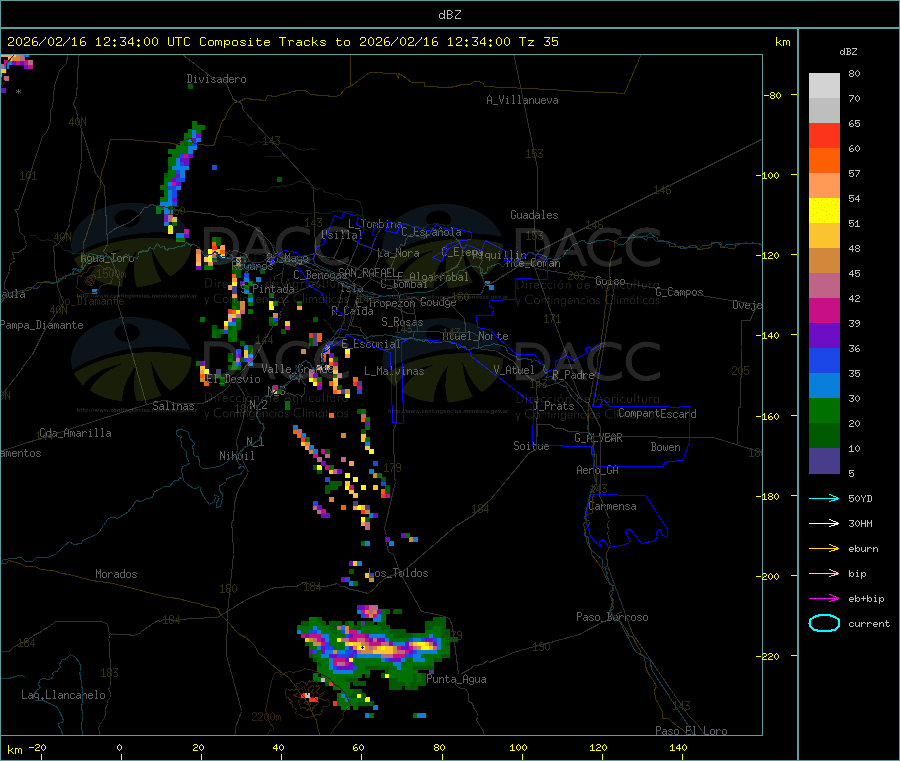Pick the orange 60 dBZ legend swatch

click(x=824, y=161)
